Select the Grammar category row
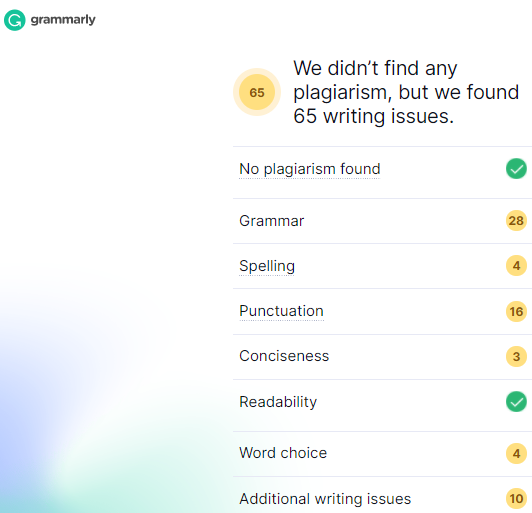 click(x=382, y=221)
